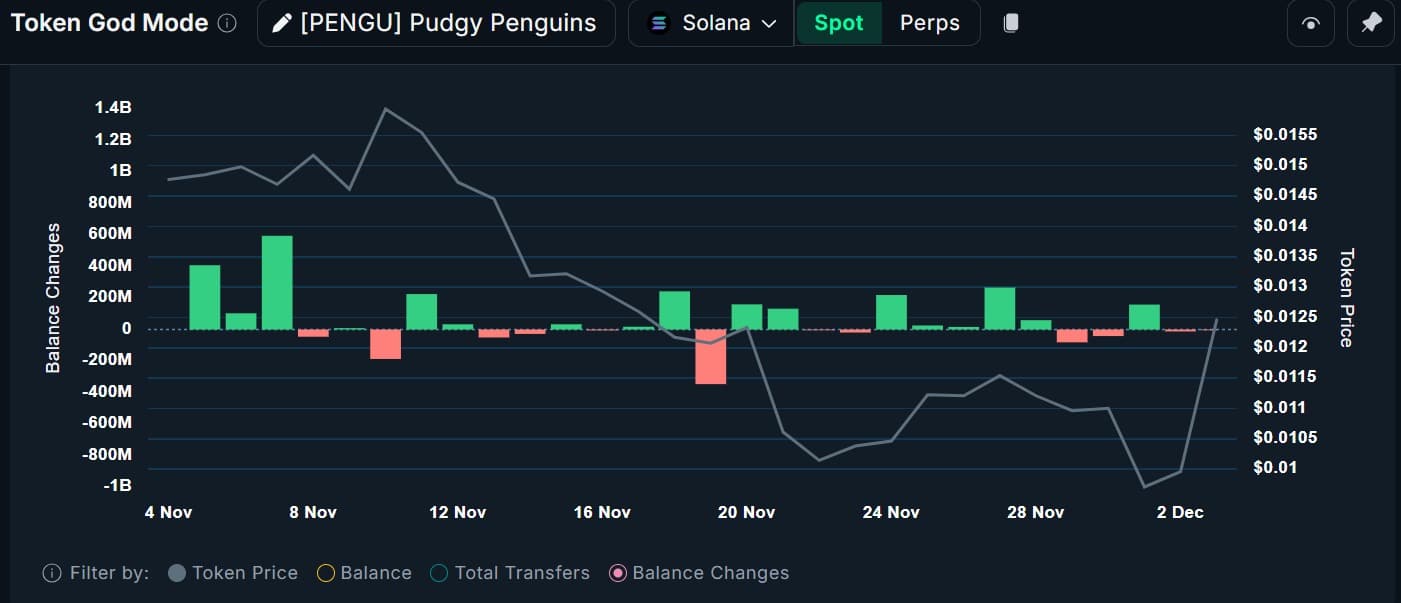
Task: Enable the Balance filter
Action: click(326, 572)
